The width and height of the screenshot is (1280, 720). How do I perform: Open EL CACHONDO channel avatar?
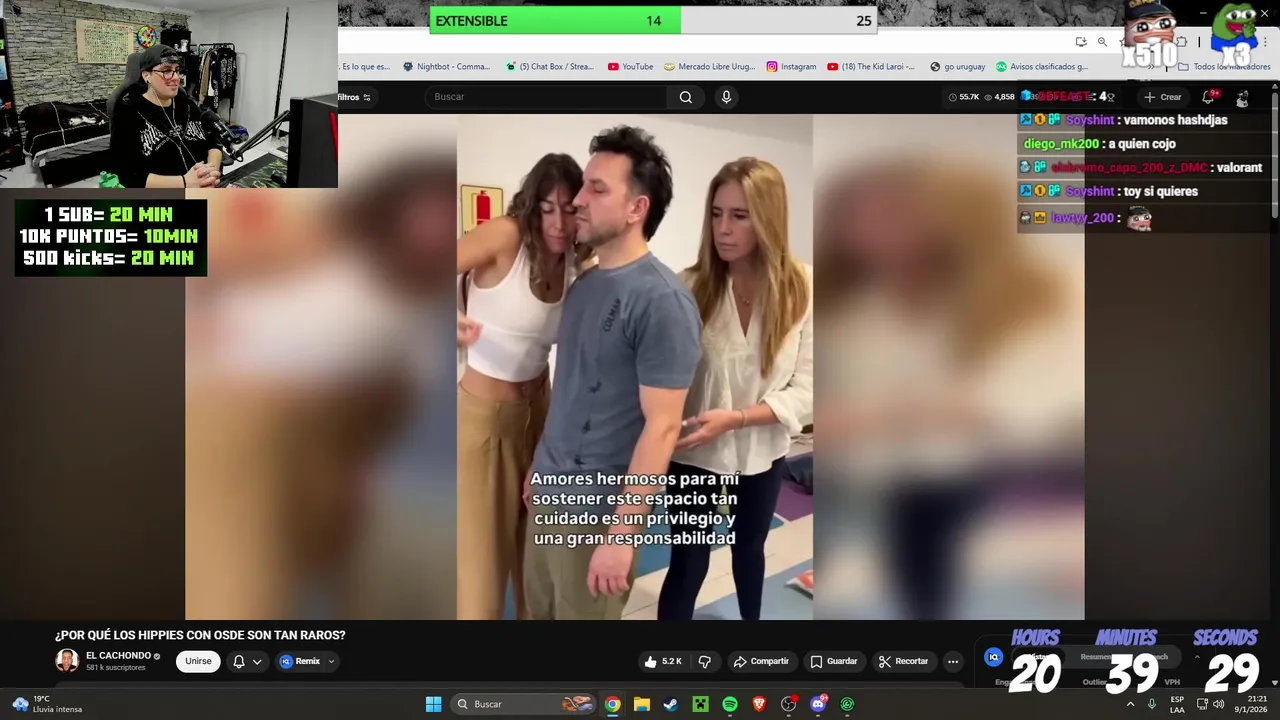pyautogui.click(x=67, y=661)
